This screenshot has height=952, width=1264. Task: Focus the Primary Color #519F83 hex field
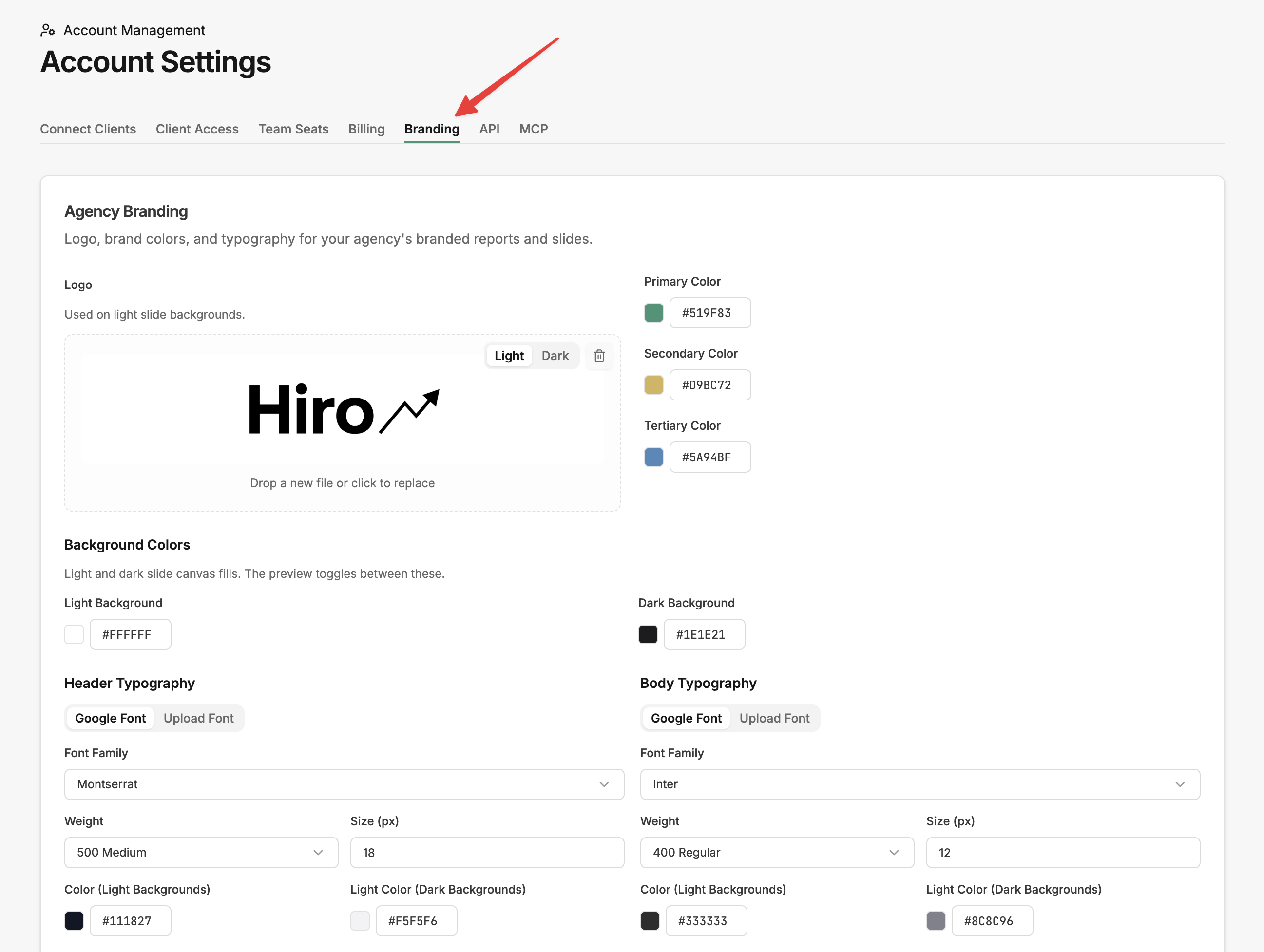710,313
